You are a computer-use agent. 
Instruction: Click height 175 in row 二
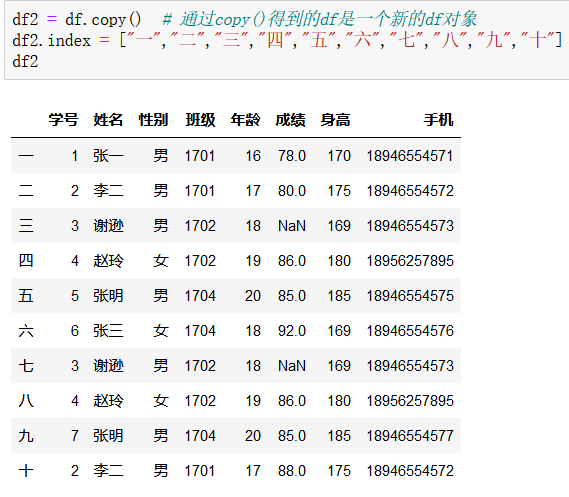click(339, 191)
